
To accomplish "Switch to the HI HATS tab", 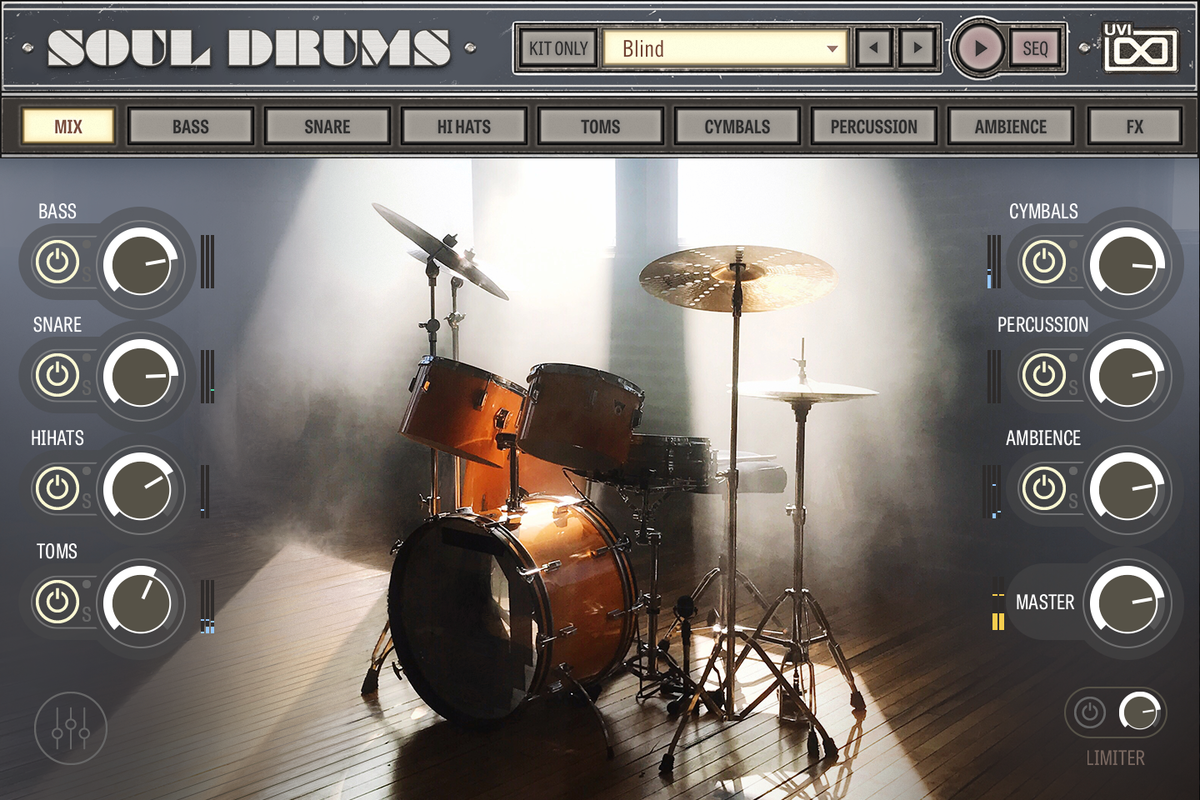I will point(464,126).
